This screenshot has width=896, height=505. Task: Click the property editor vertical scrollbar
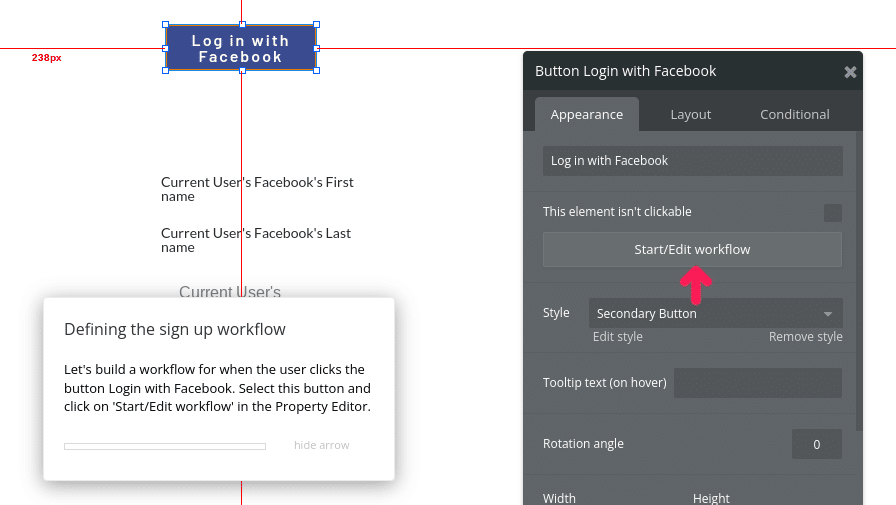859,281
